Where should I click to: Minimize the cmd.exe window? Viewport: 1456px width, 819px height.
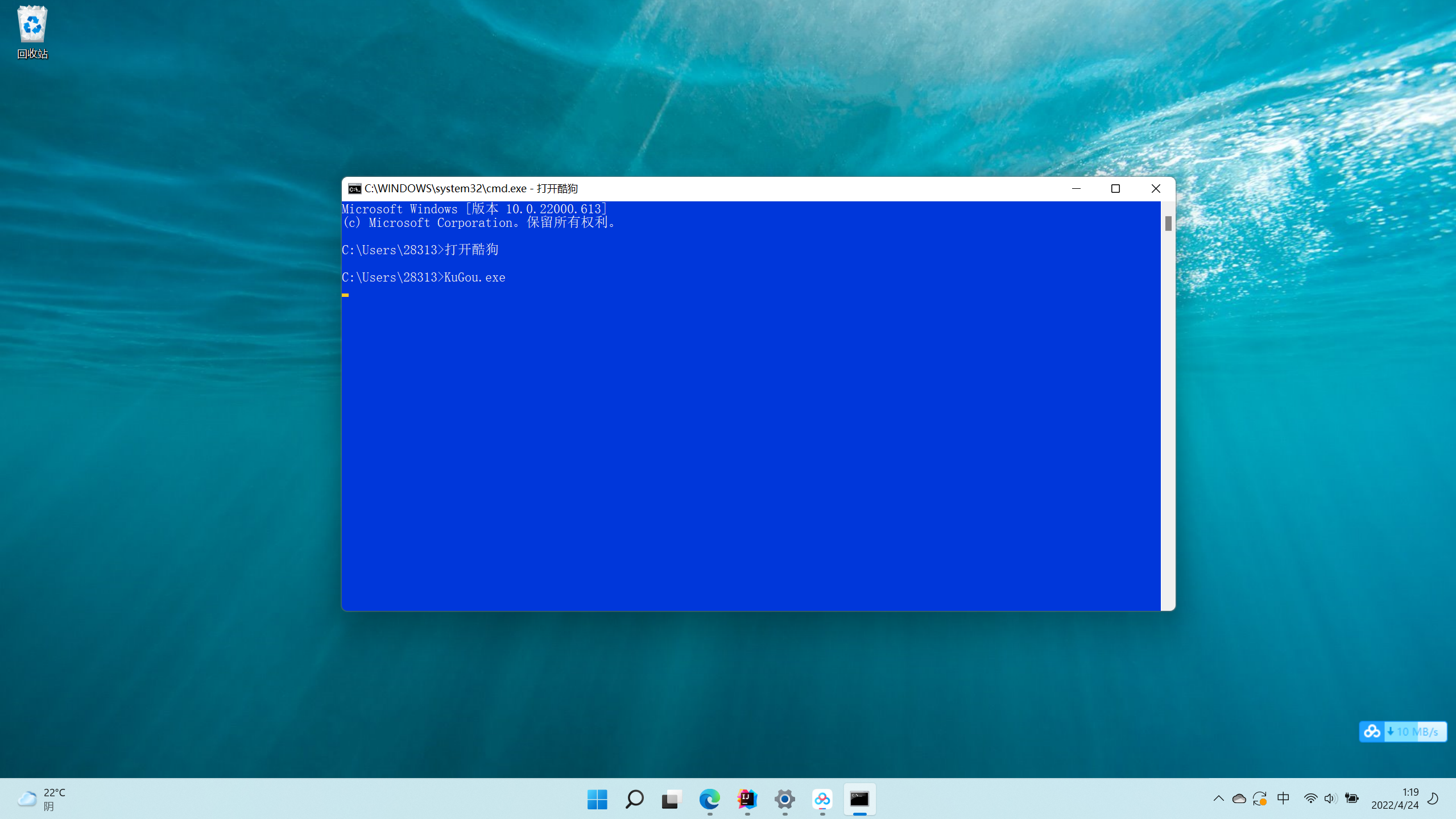coord(1076,189)
